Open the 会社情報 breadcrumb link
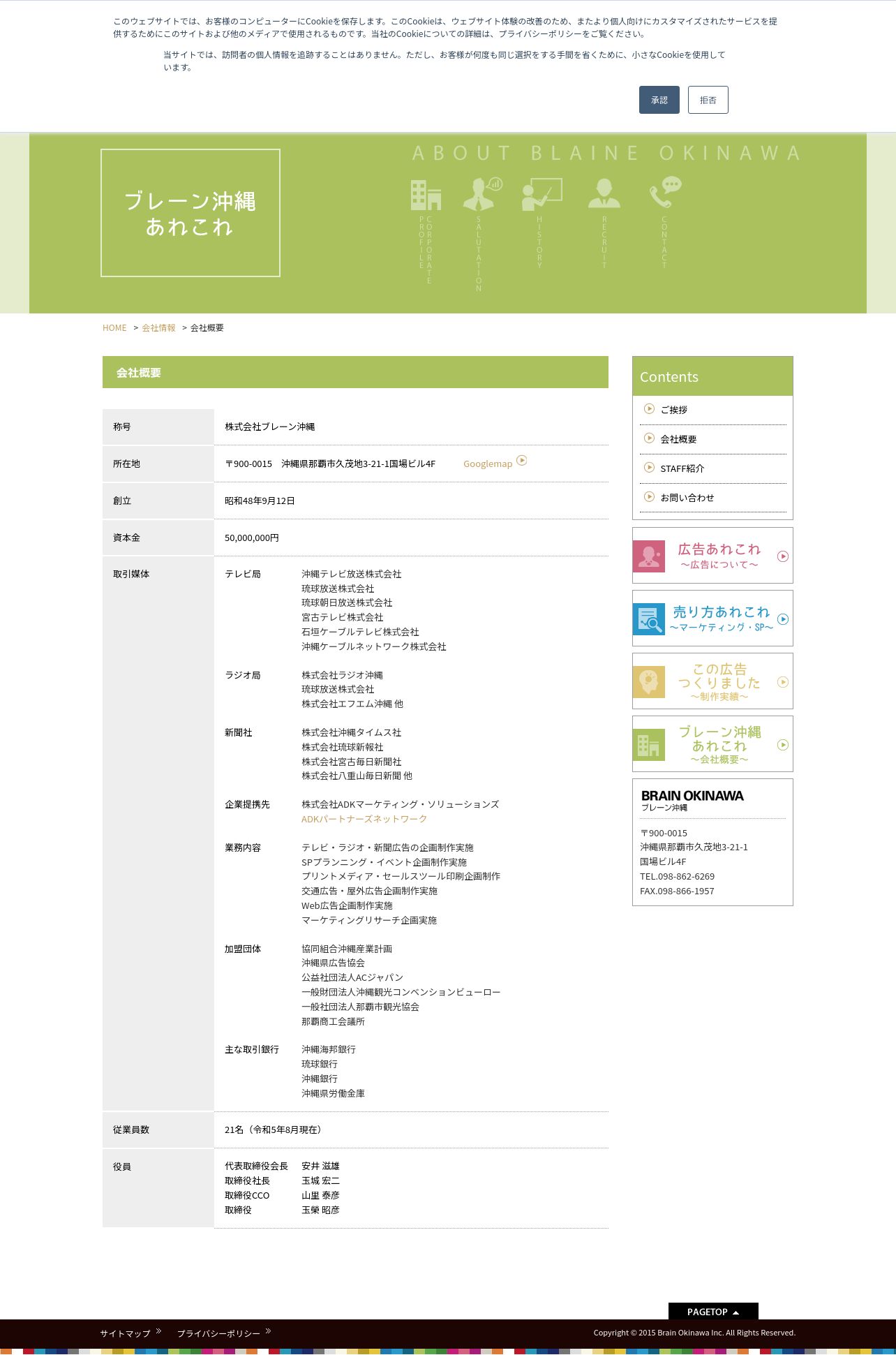The width and height of the screenshot is (896, 1355). point(158,328)
